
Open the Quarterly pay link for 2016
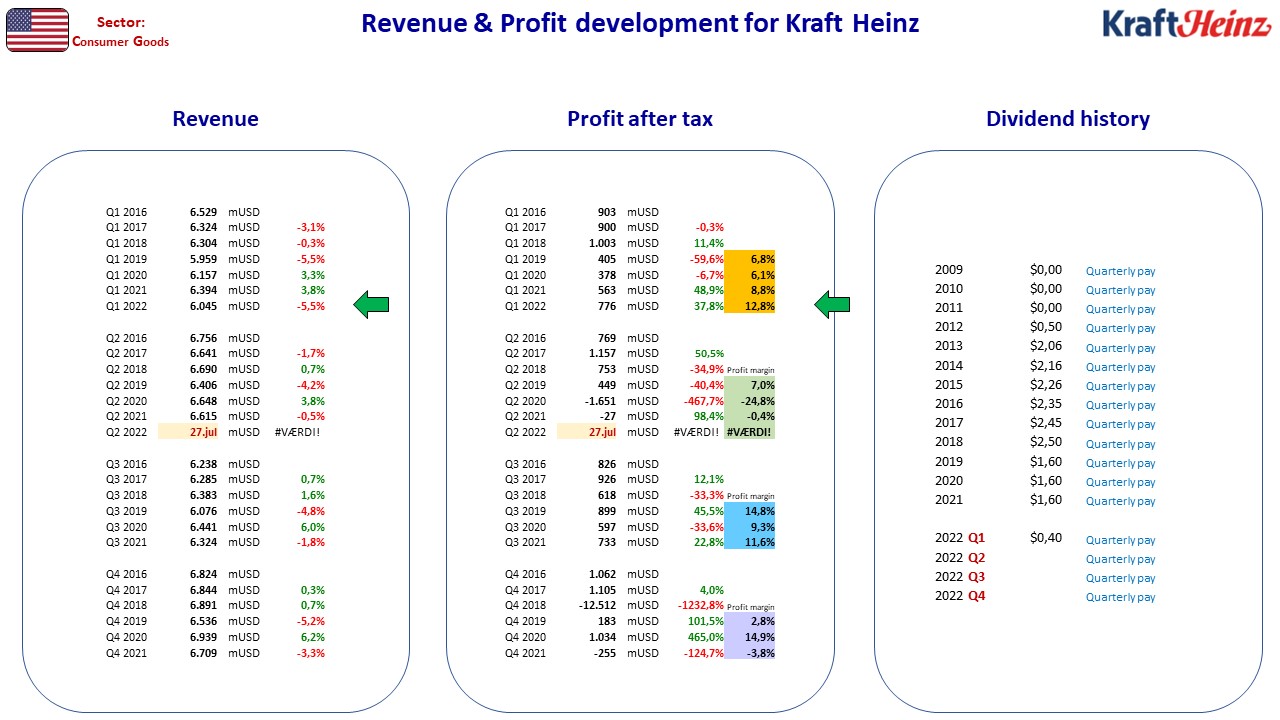[1120, 405]
